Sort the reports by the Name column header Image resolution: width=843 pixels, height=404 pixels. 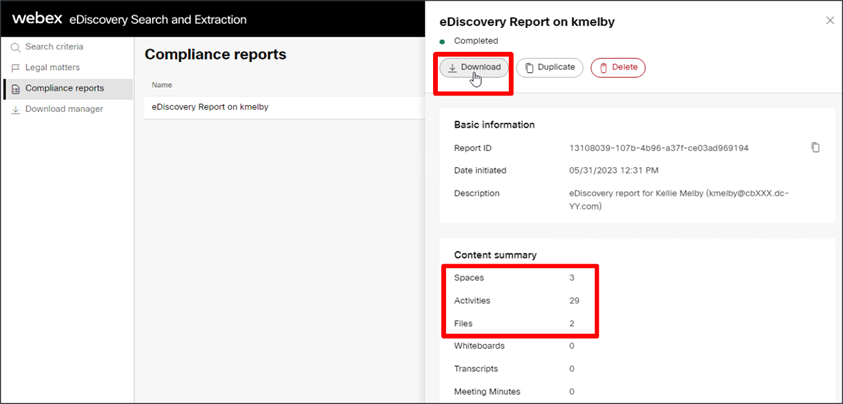[x=162, y=85]
